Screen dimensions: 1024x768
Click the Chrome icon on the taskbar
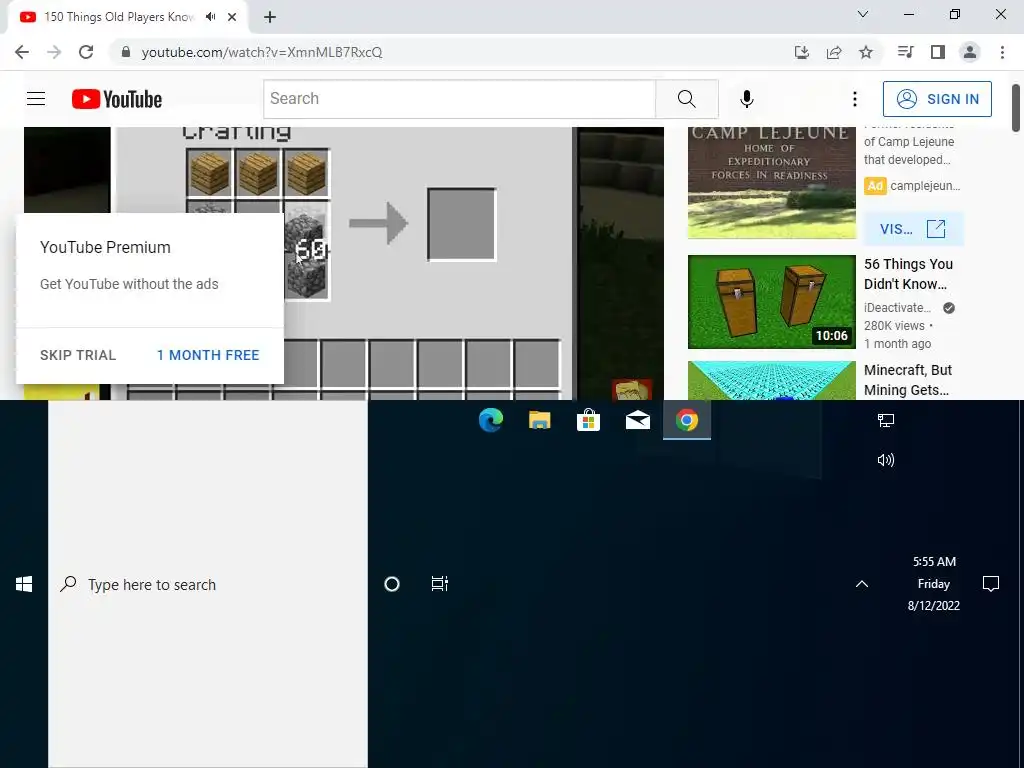coord(686,420)
